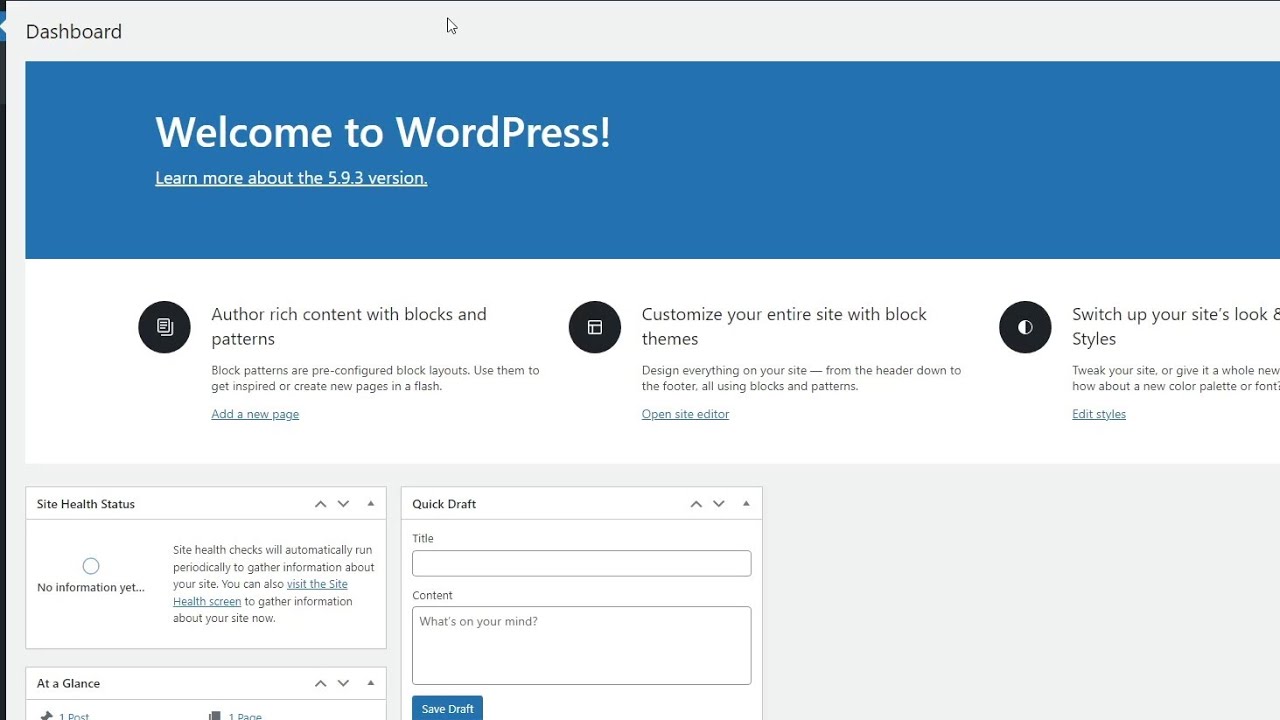This screenshot has width=1280, height=720.
Task: Collapse the Site Health Status panel
Action: click(x=371, y=504)
